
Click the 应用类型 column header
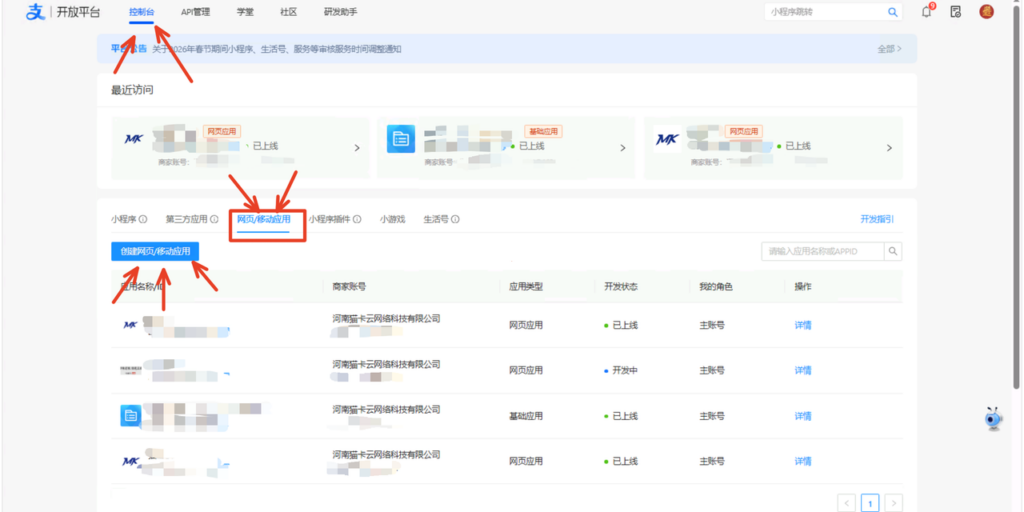tap(526, 287)
